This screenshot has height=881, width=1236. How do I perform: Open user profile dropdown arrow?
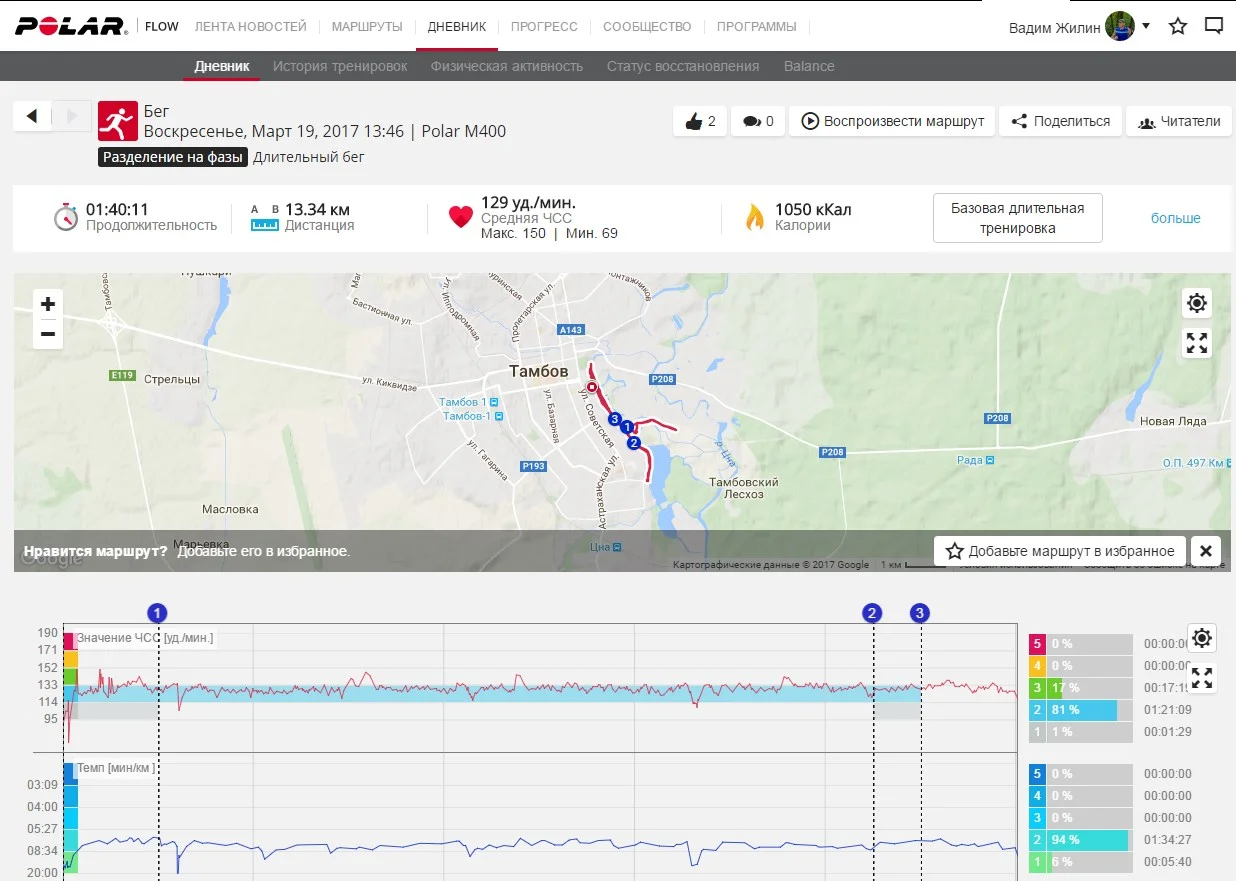1146,26
